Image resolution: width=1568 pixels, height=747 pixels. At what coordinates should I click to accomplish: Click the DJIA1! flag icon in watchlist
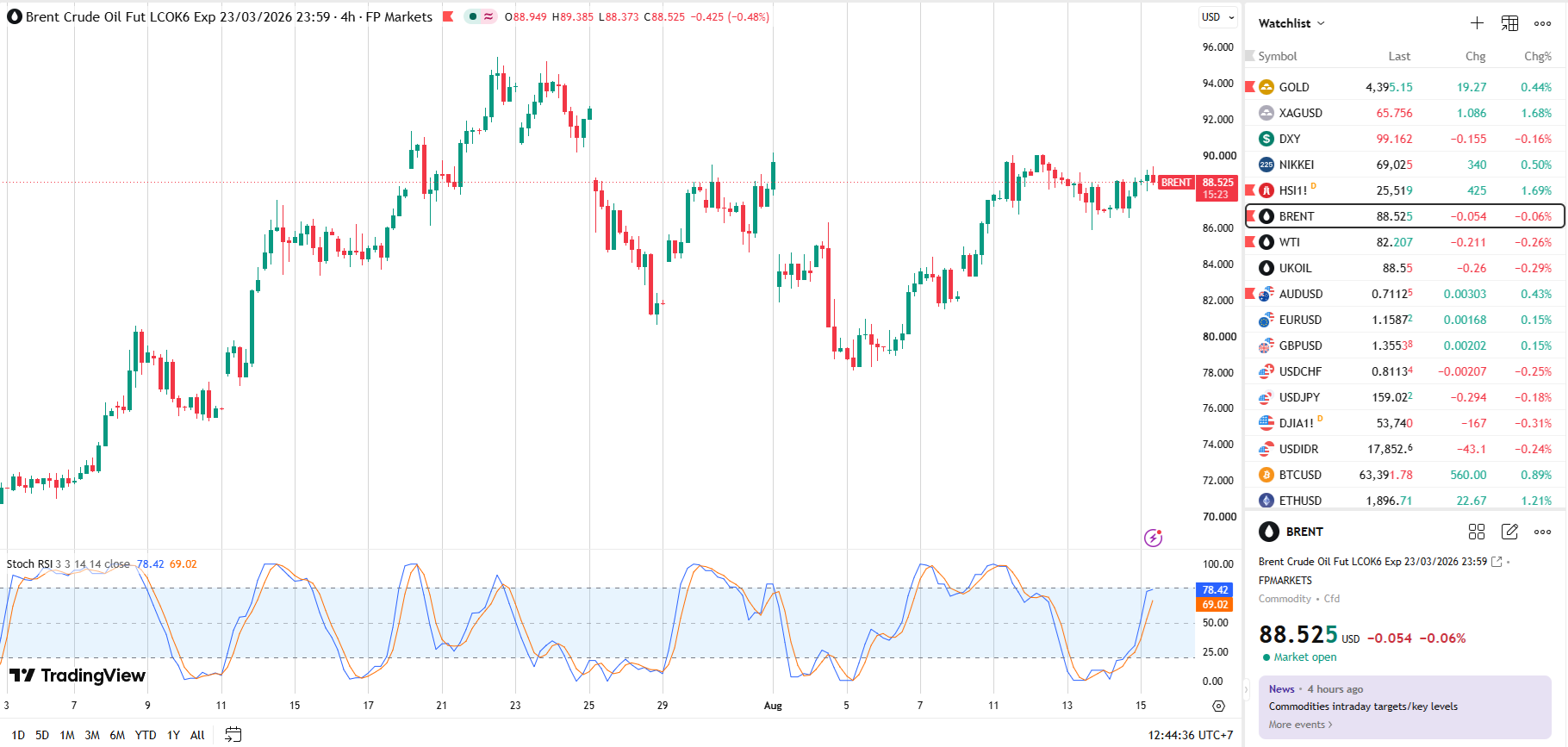tap(1266, 423)
